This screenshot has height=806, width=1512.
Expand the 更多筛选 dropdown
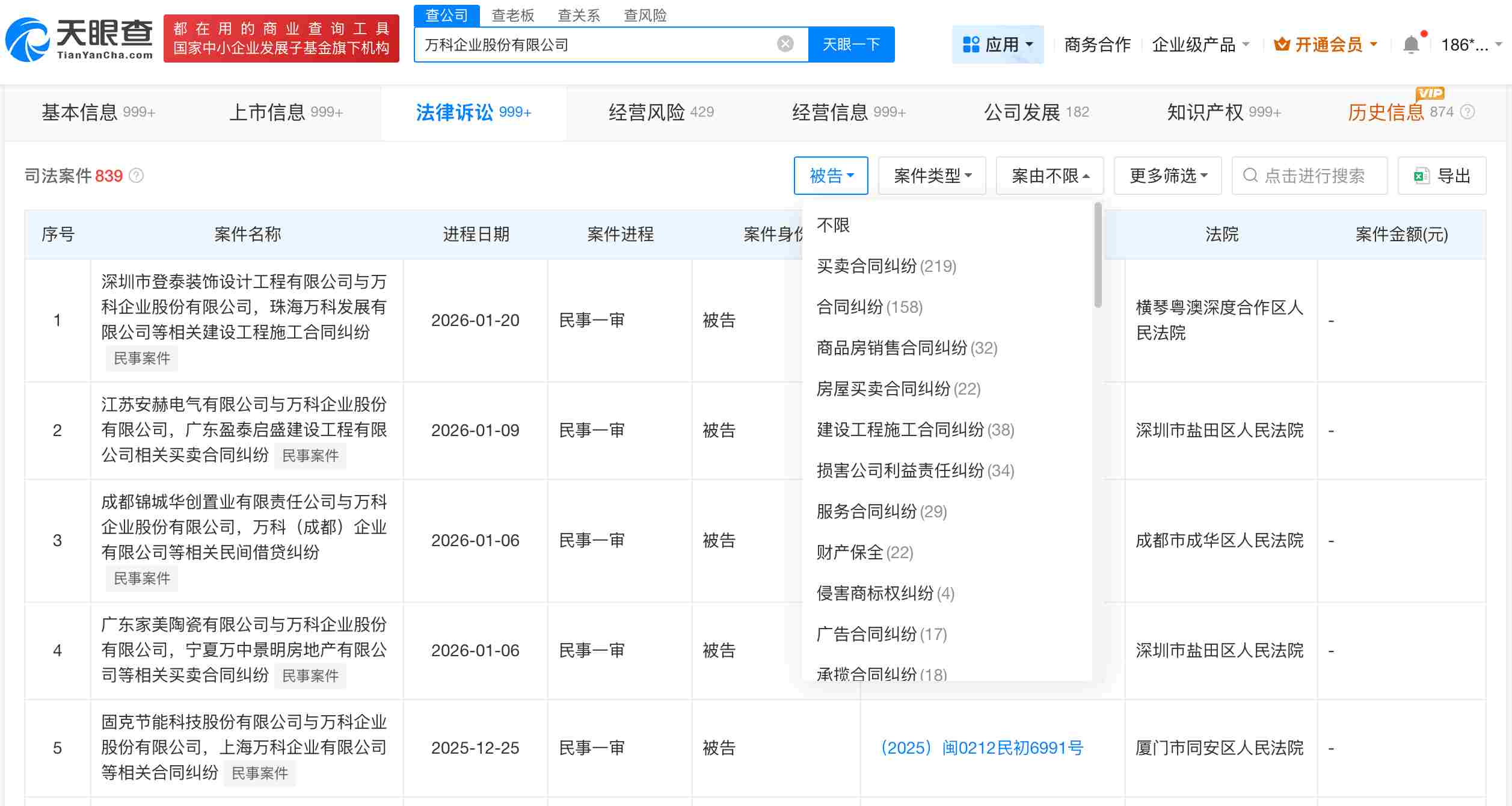1167,176
